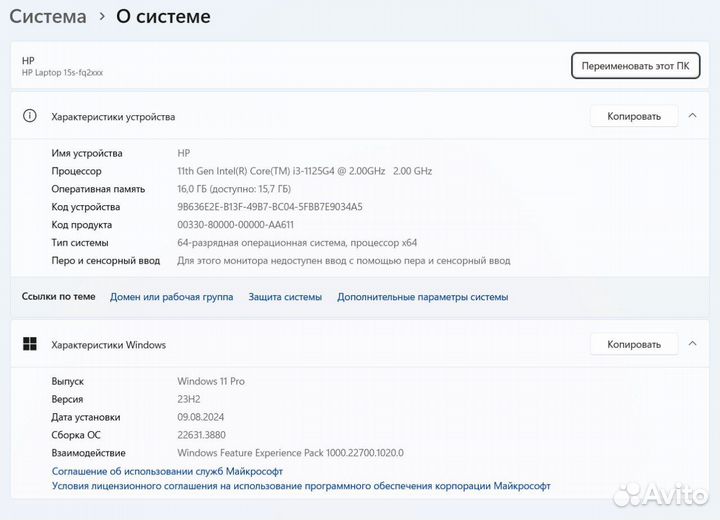Screen dimensions: 720x520
Task: Click the 64-разрядная операционная система value
Action: [297, 243]
